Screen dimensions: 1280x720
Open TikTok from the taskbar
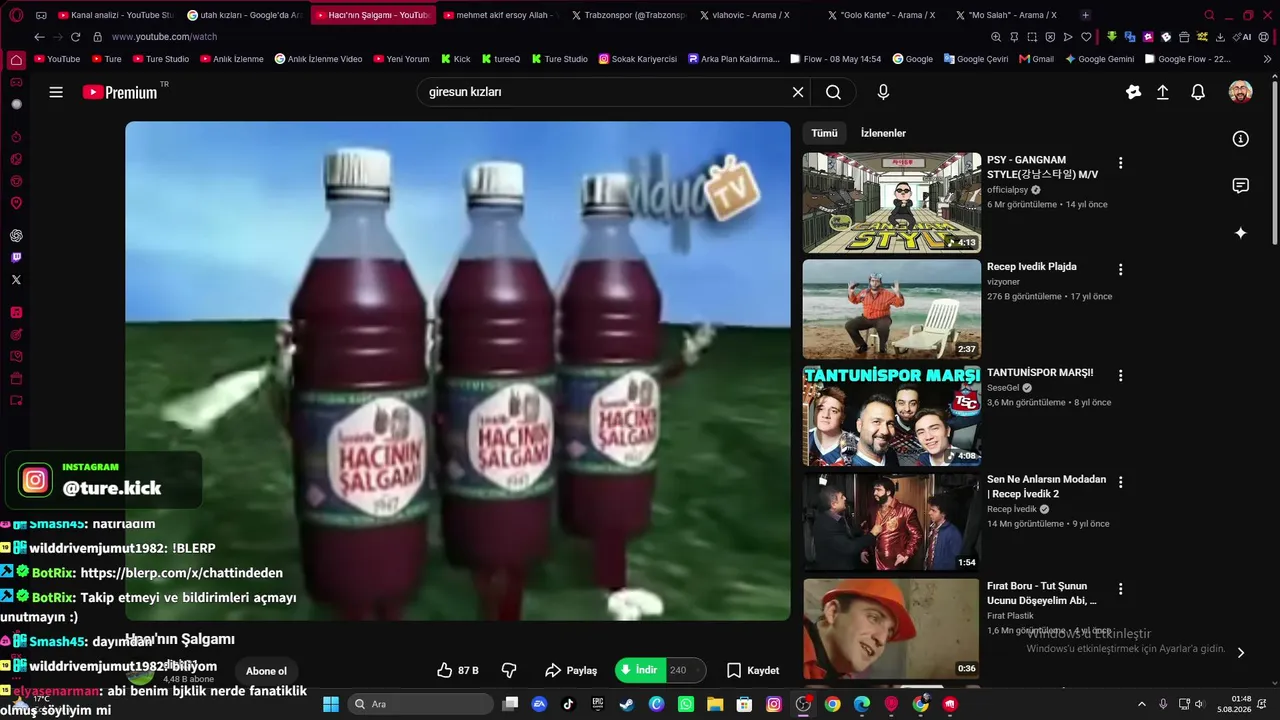(569, 704)
